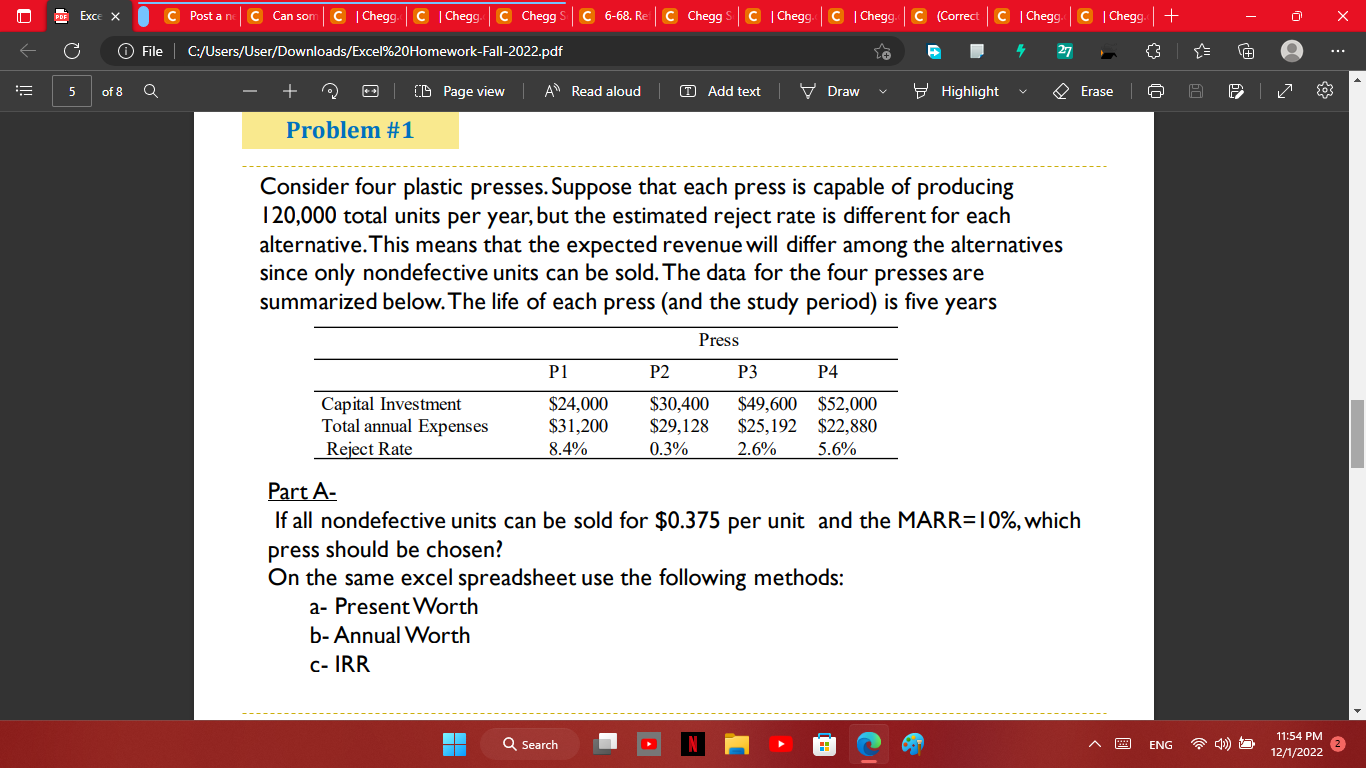Open the print dialog for the PDF

1156,91
